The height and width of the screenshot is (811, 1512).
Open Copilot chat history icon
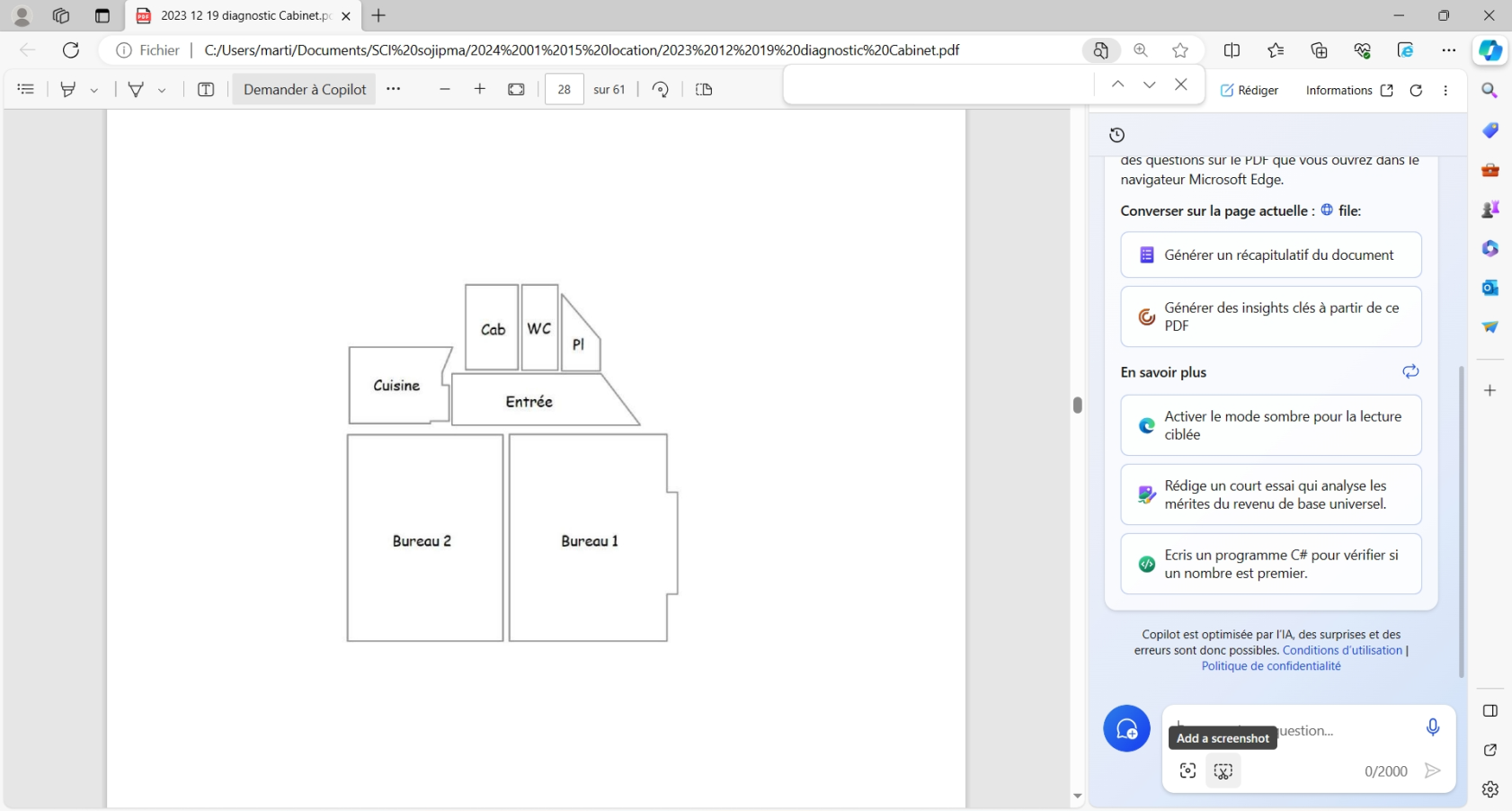(1116, 135)
